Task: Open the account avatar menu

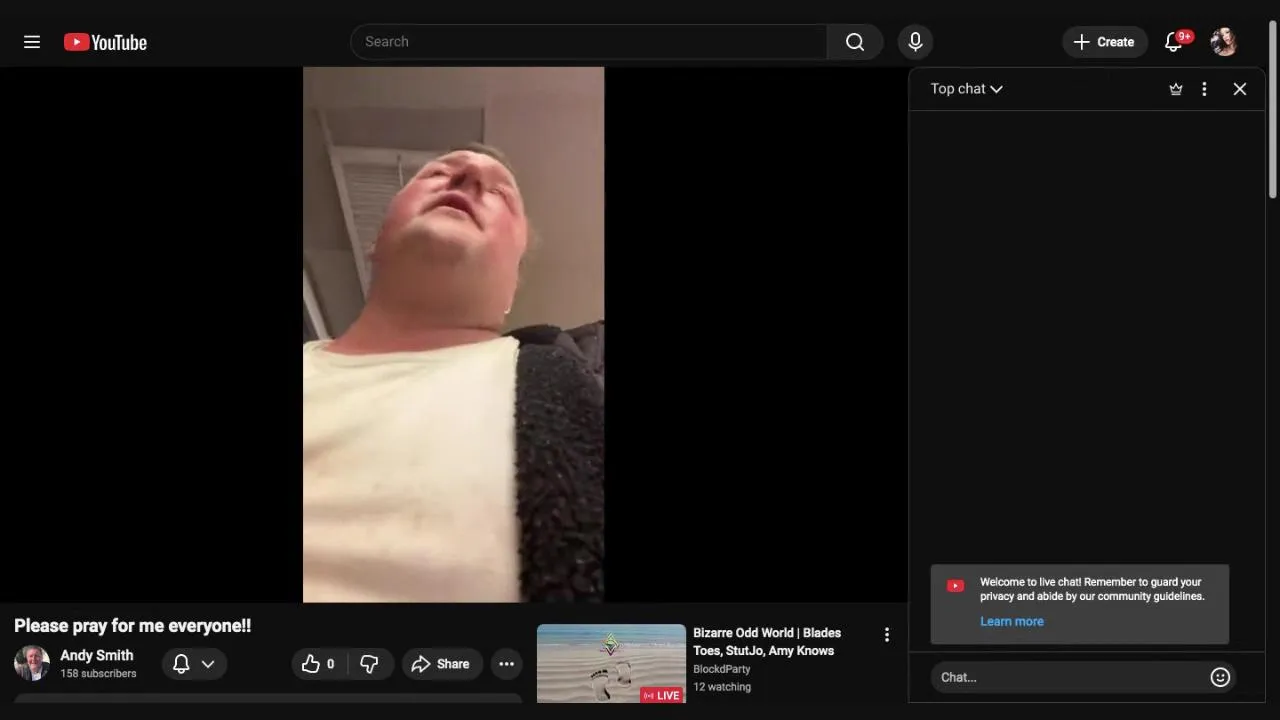Action: point(1224,42)
